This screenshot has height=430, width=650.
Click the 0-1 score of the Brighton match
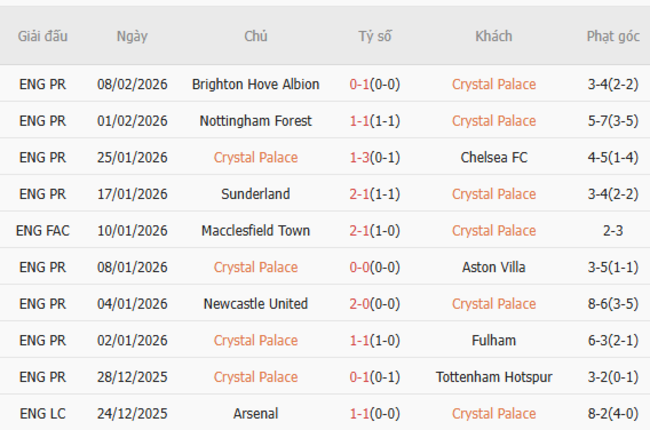pos(359,84)
